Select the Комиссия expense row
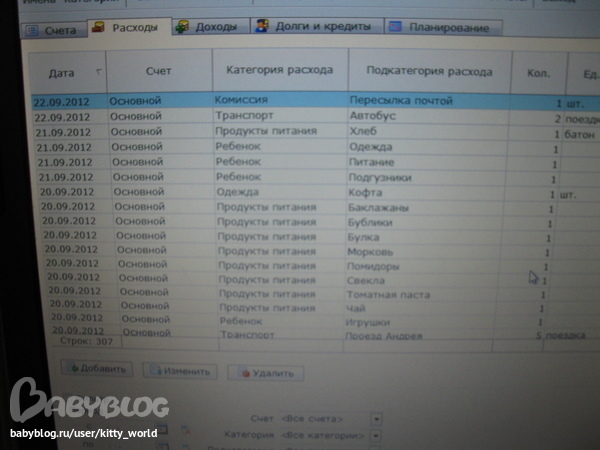 point(300,102)
